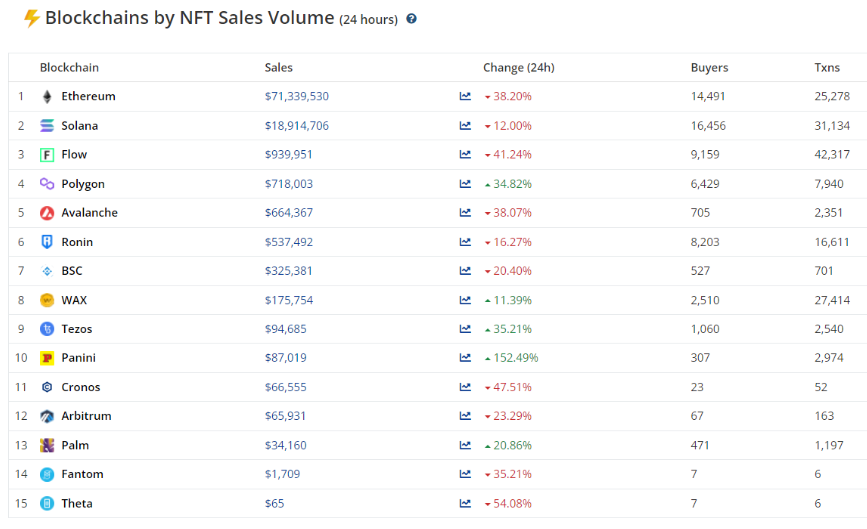Open the chart icon in Arbitrum row

tap(465, 416)
